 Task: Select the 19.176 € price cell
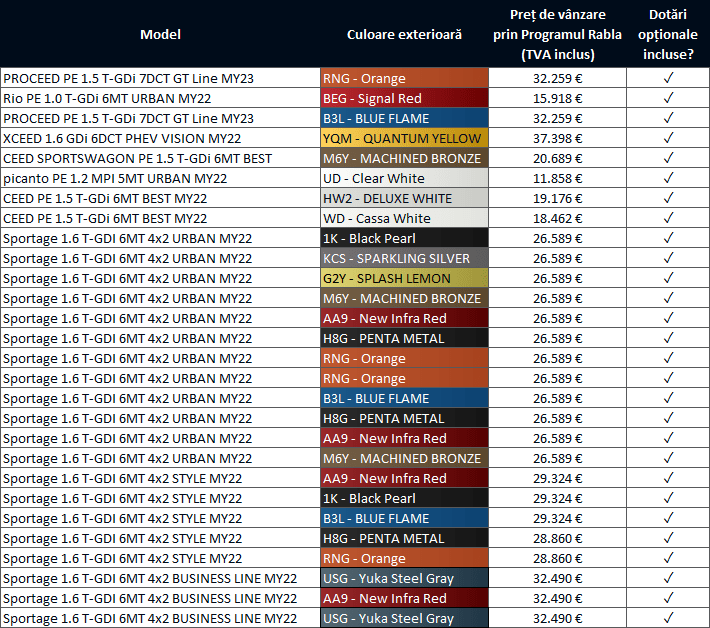click(557, 198)
